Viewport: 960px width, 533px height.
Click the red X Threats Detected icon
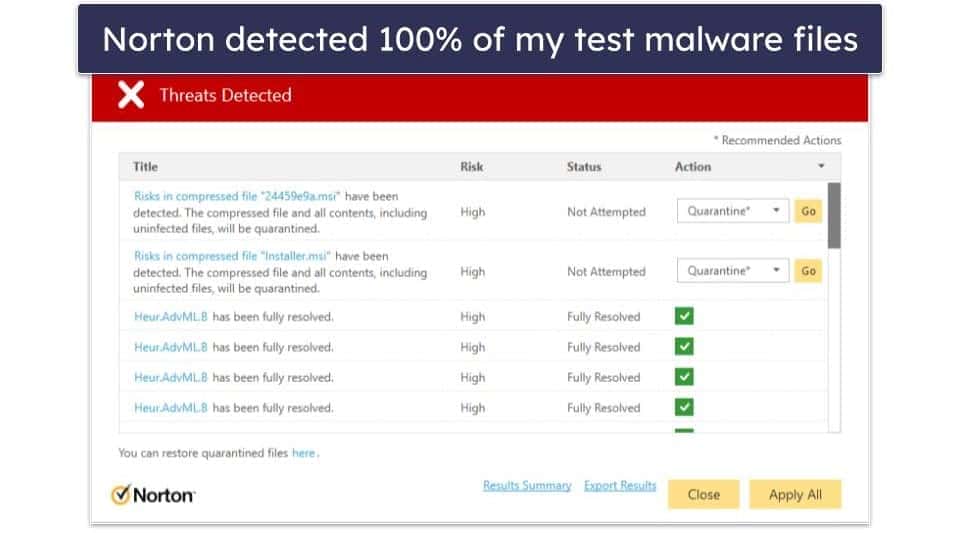coord(131,96)
